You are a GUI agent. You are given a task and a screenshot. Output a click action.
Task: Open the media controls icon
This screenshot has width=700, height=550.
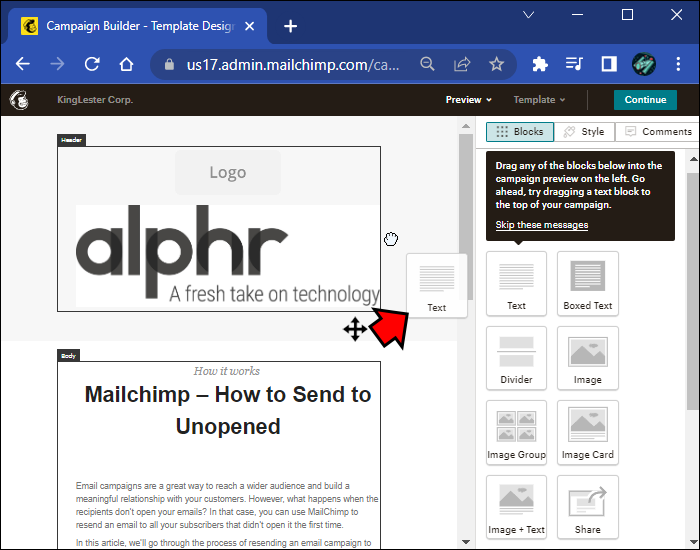[x=574, y=64]
